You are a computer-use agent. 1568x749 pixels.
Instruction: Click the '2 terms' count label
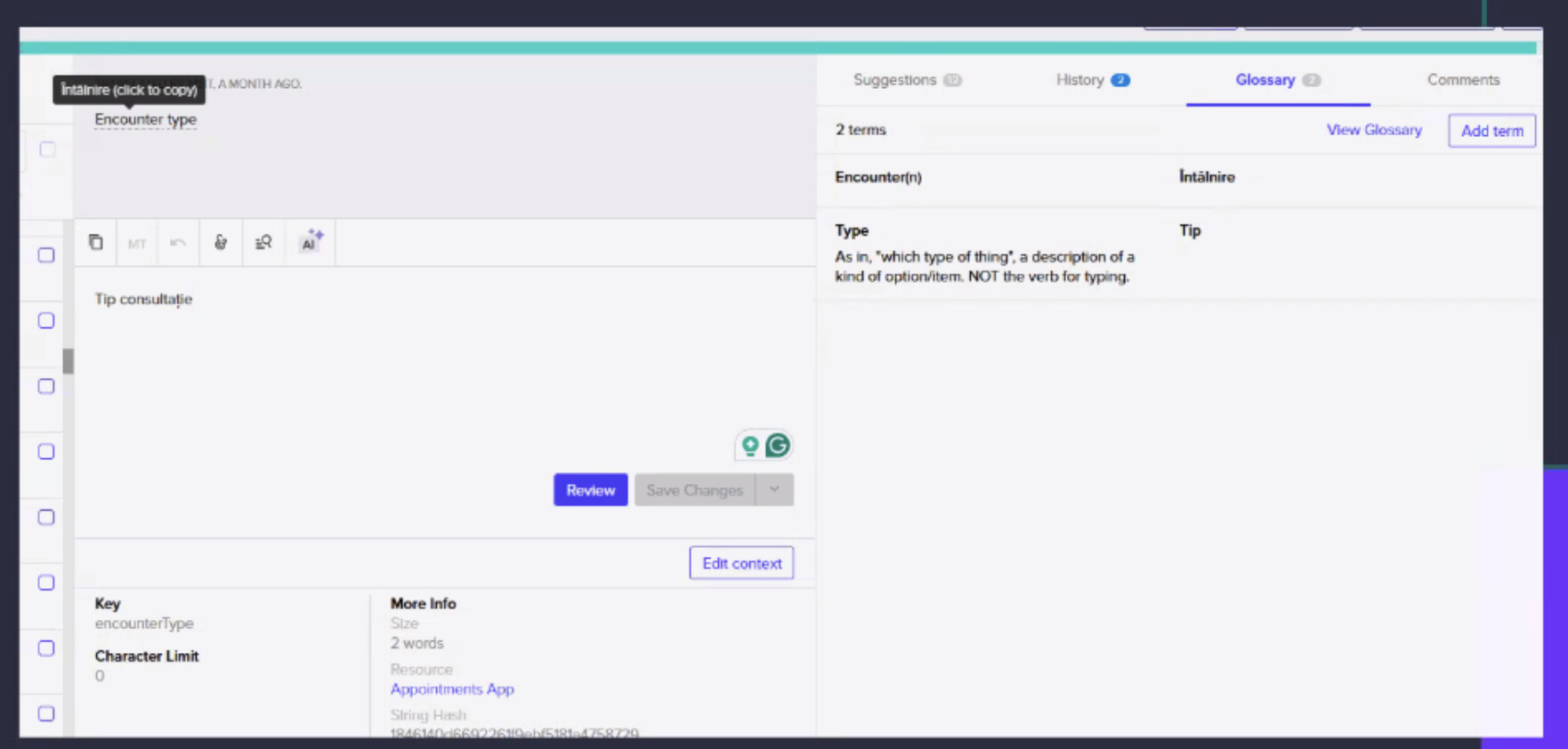(x=861, y=130)
